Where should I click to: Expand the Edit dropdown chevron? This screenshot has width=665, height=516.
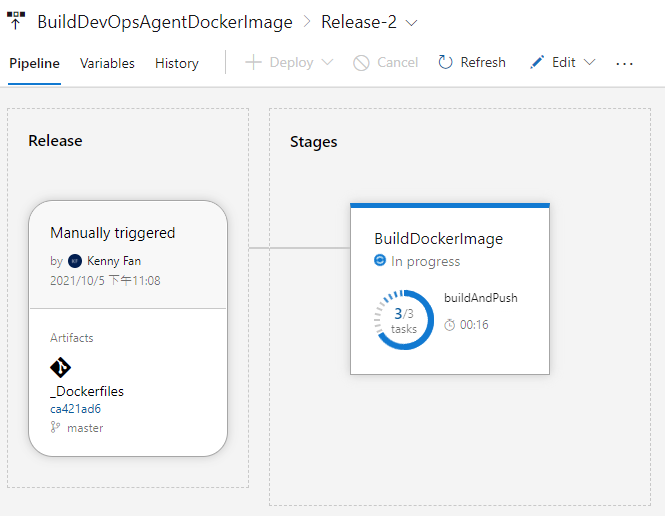tap(590, 62)
